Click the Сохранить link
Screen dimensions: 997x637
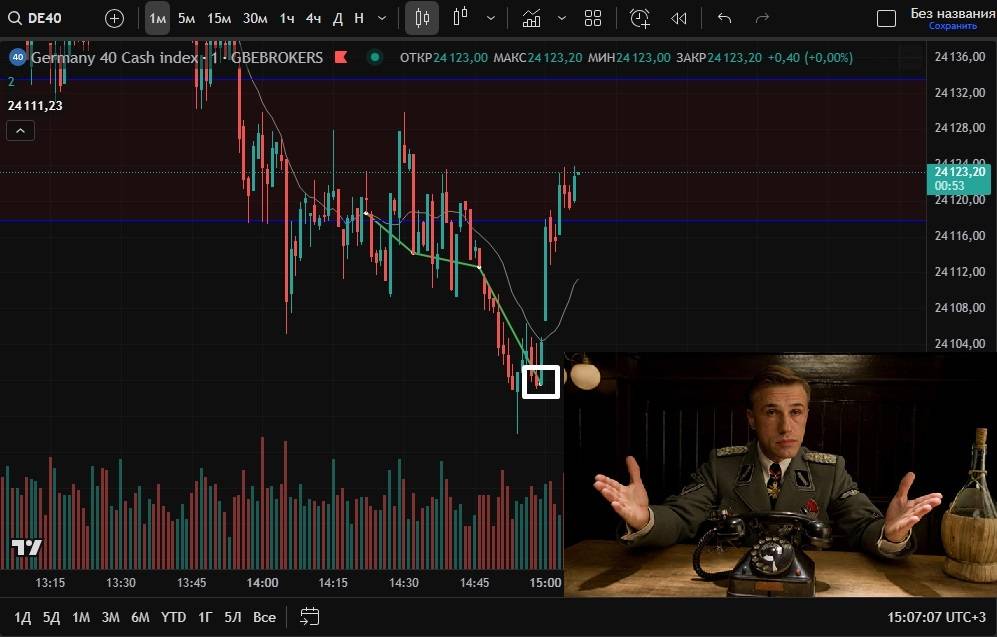point(952,26)
